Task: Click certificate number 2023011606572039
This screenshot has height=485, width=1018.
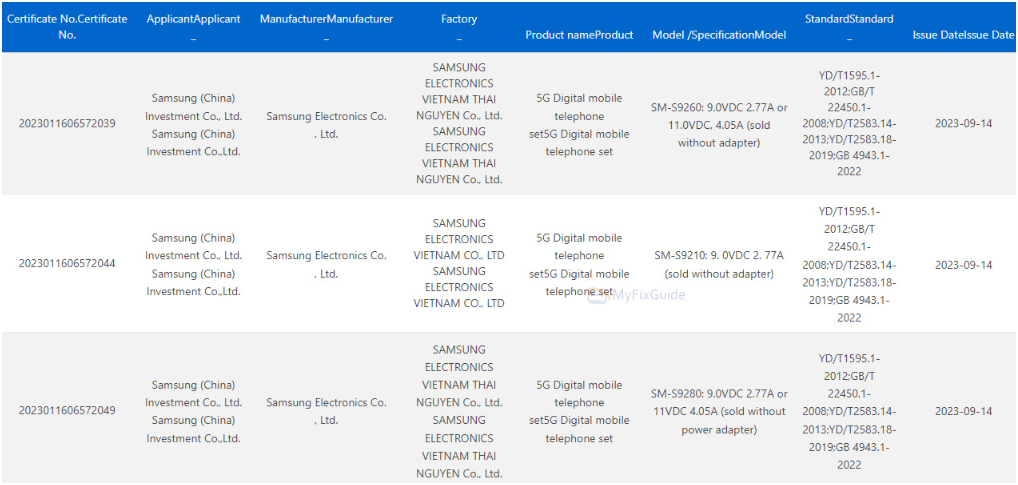Action: (x=67, y=124)
